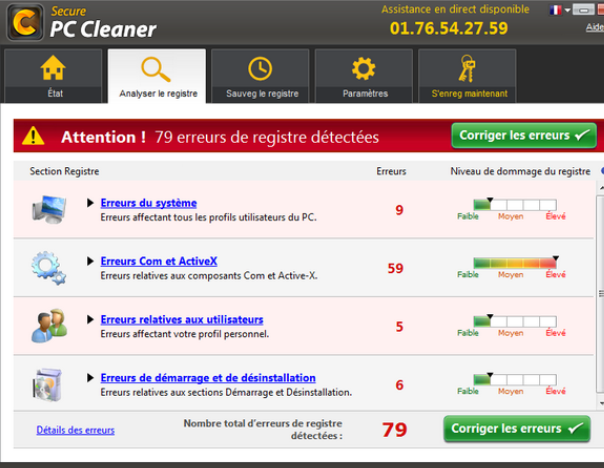
Task: Click the phone number 01.76.54.27.59
Action: point(449,29)
